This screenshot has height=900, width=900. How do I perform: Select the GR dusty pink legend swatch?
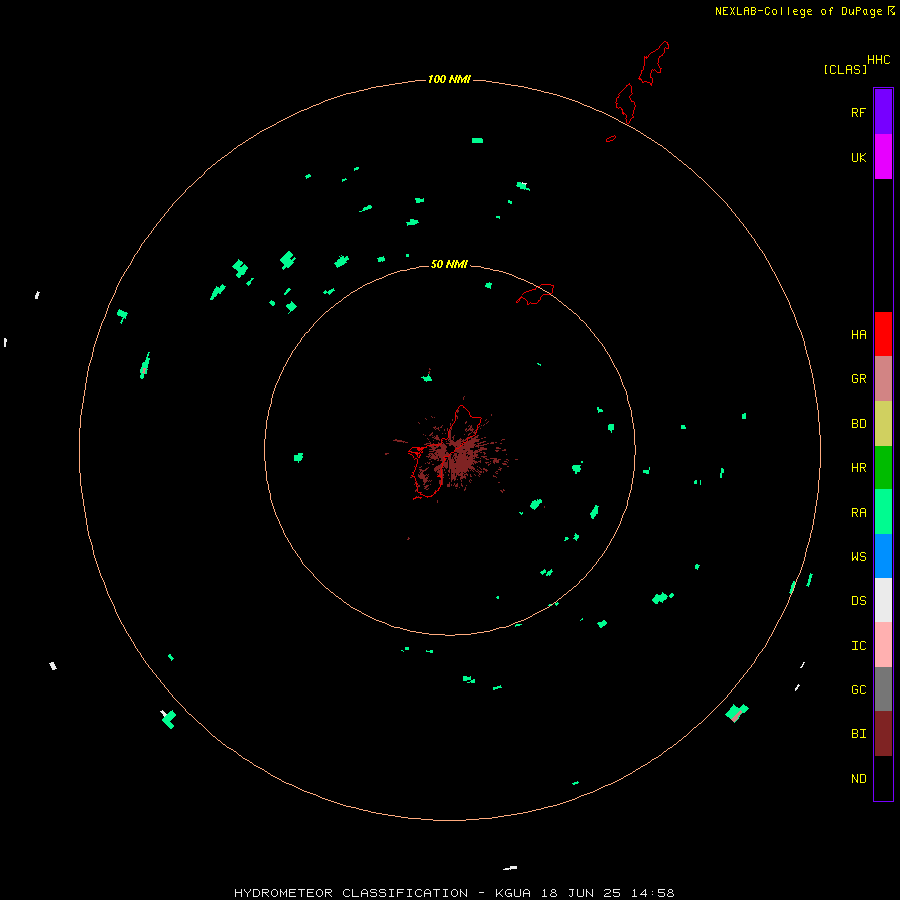click(x=883, y=379)
